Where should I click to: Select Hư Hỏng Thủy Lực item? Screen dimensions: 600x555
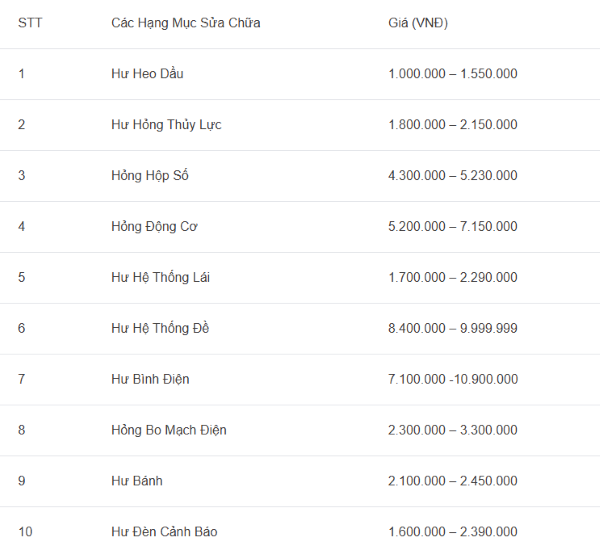[166, 125]
